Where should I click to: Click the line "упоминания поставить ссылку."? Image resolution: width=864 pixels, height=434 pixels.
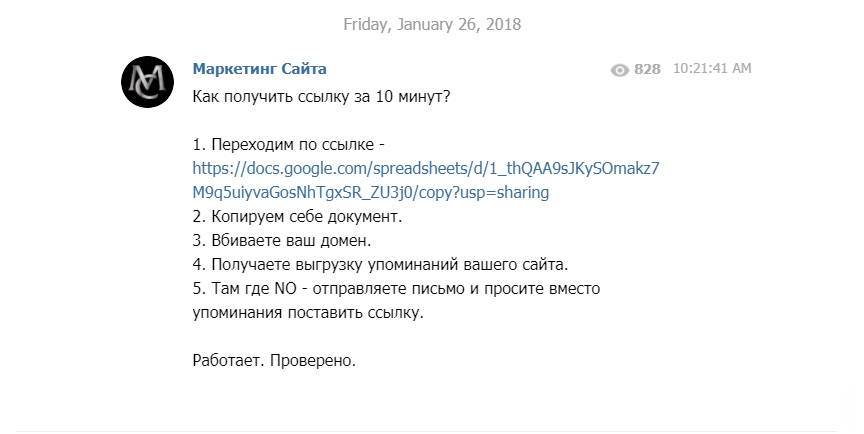coord(308,312)
